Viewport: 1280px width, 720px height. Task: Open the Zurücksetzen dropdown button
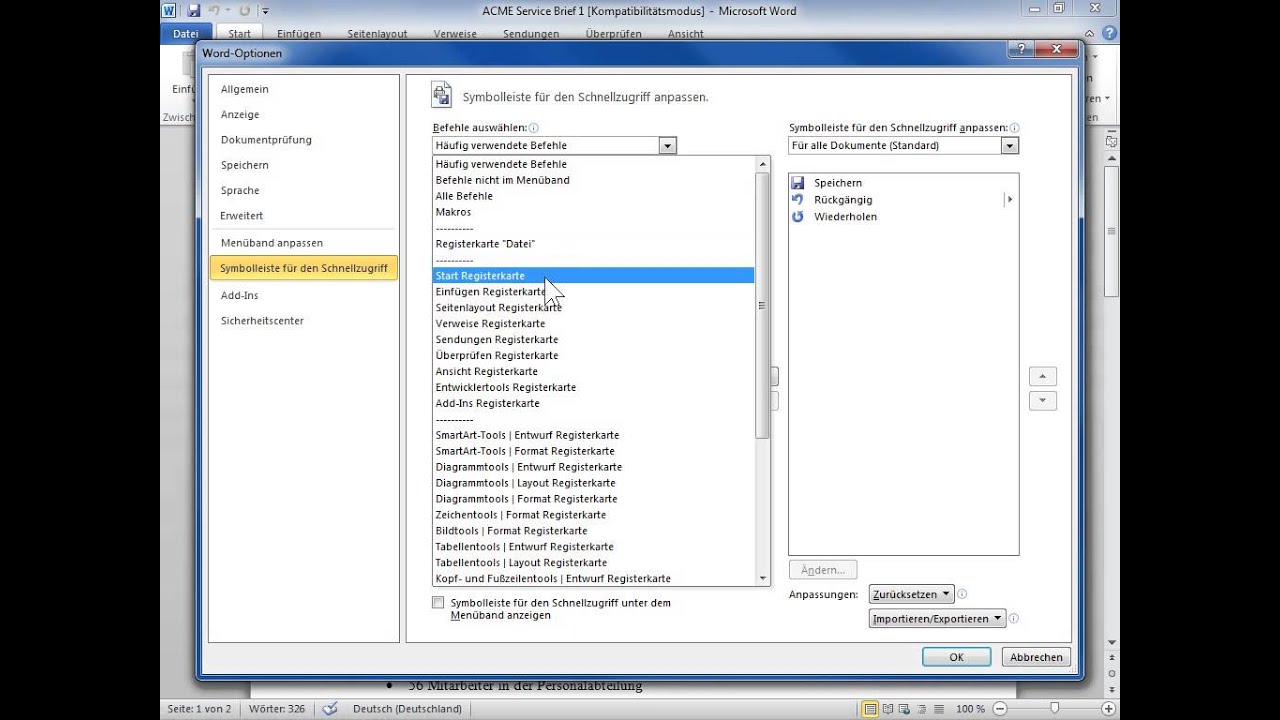[x=911, y=594]
